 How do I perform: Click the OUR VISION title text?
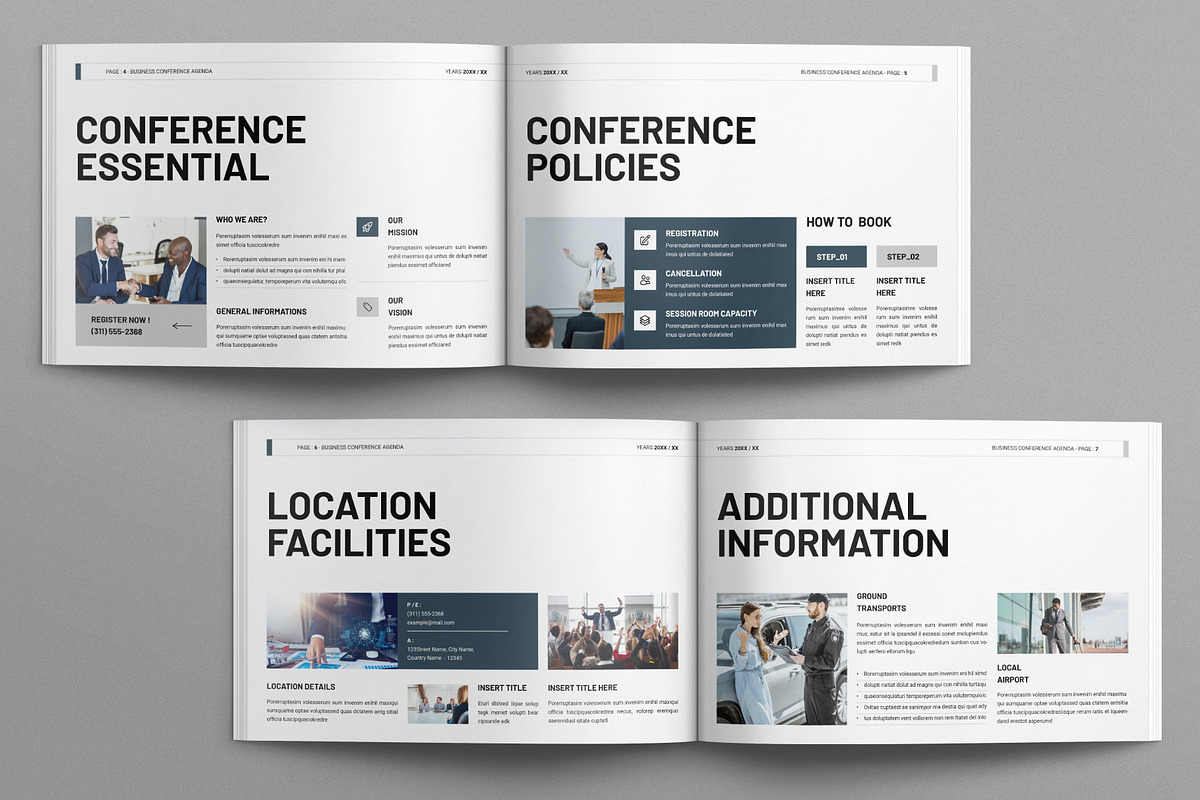point(400,306)
